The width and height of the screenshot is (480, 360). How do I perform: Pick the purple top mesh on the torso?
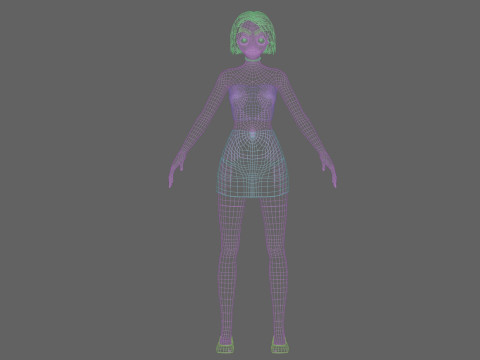tap(253, 103)
